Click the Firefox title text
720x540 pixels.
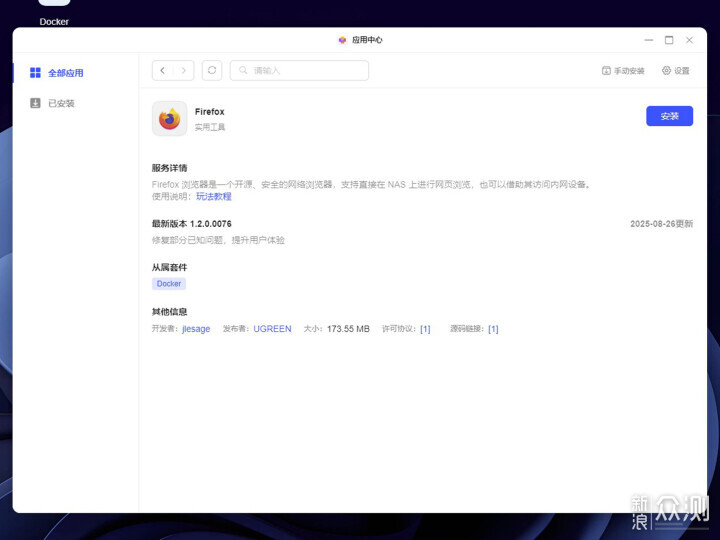point(209,112)
